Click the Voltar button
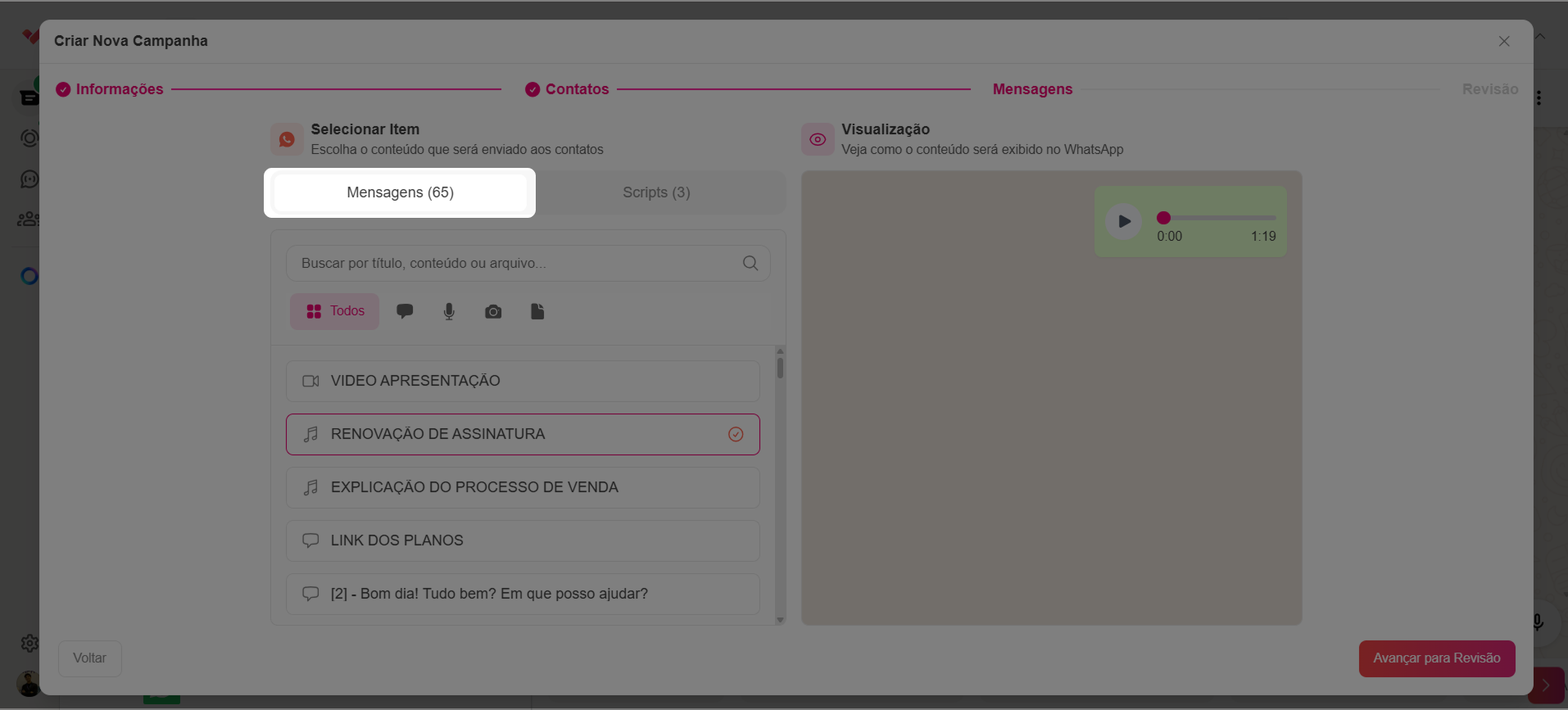 click(90, 658)
